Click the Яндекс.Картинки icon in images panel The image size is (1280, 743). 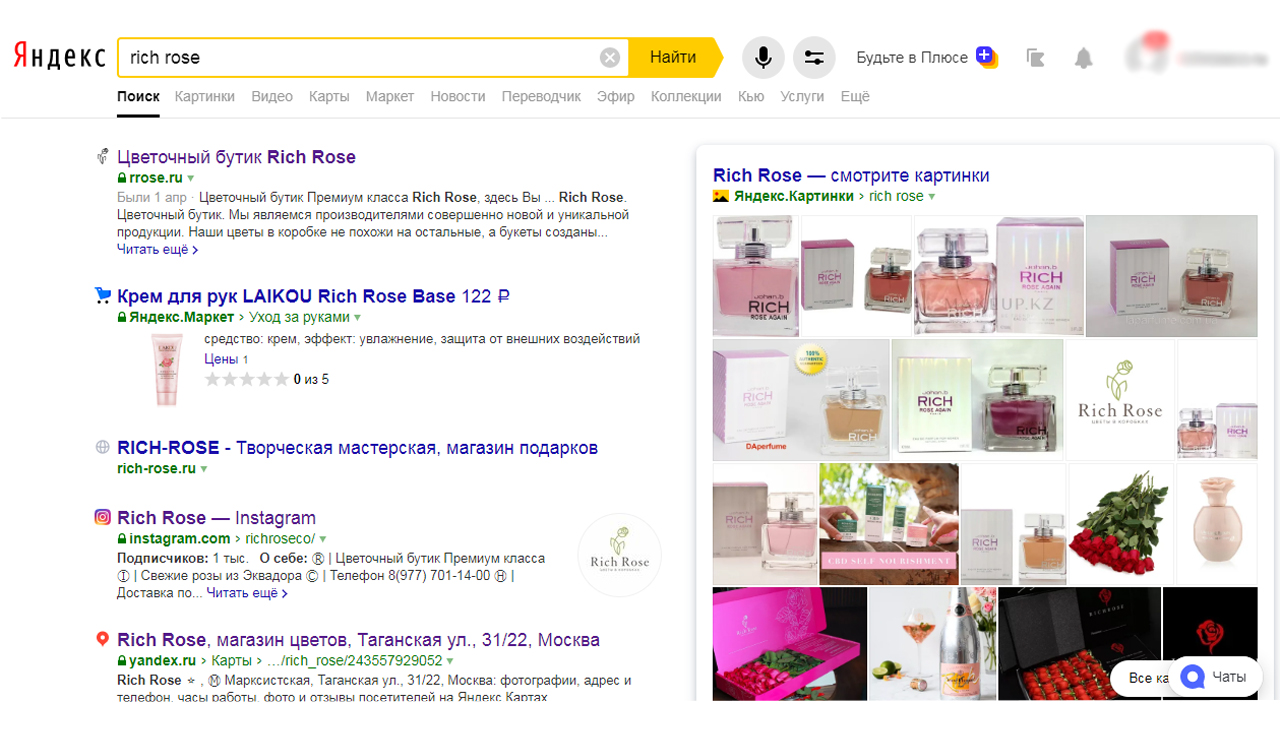click(x=721, y=196)
